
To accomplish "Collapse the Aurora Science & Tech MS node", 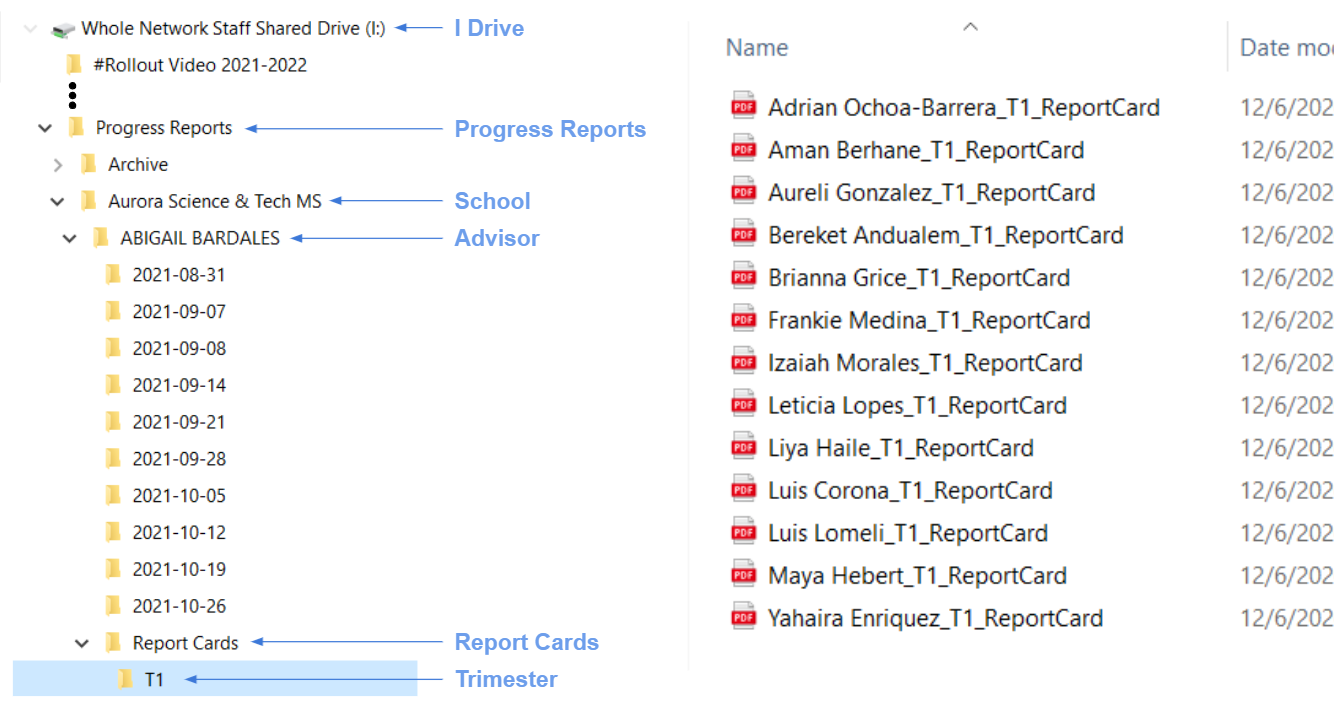I will (58, 202).
